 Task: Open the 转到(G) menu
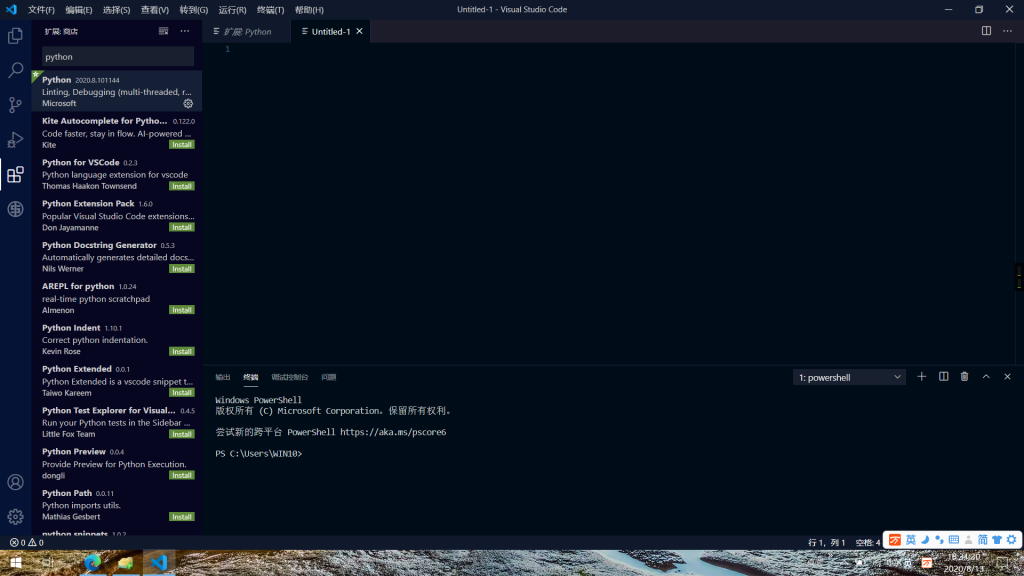194,10
